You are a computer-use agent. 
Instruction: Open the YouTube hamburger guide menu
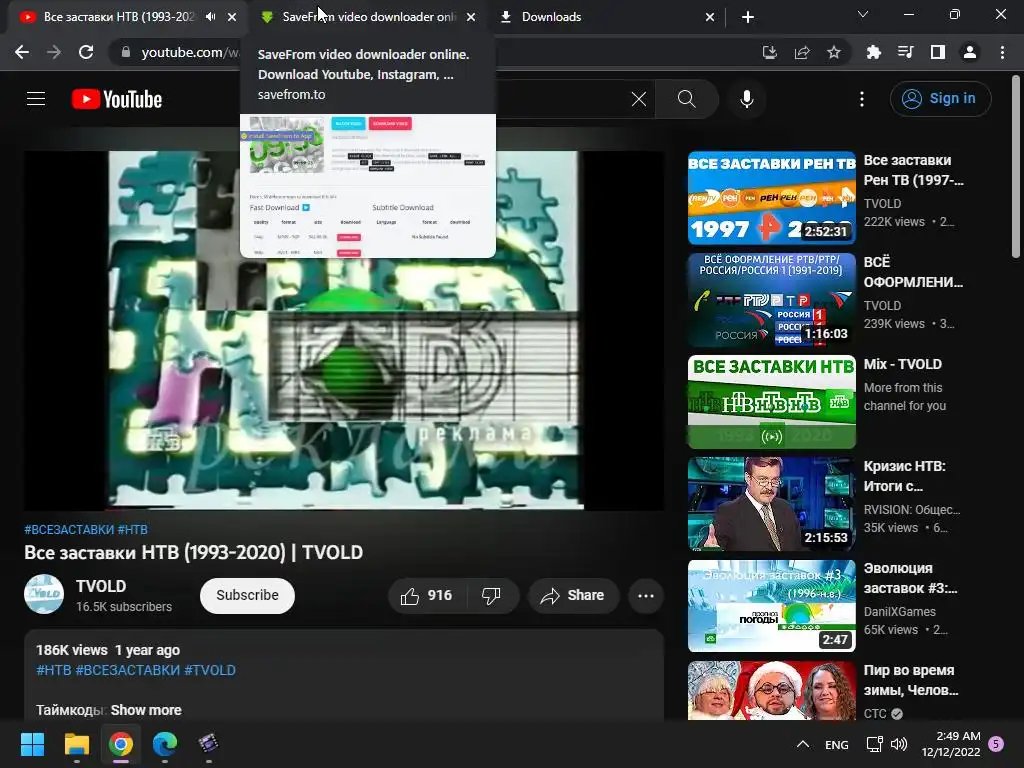tap(36, 99)
